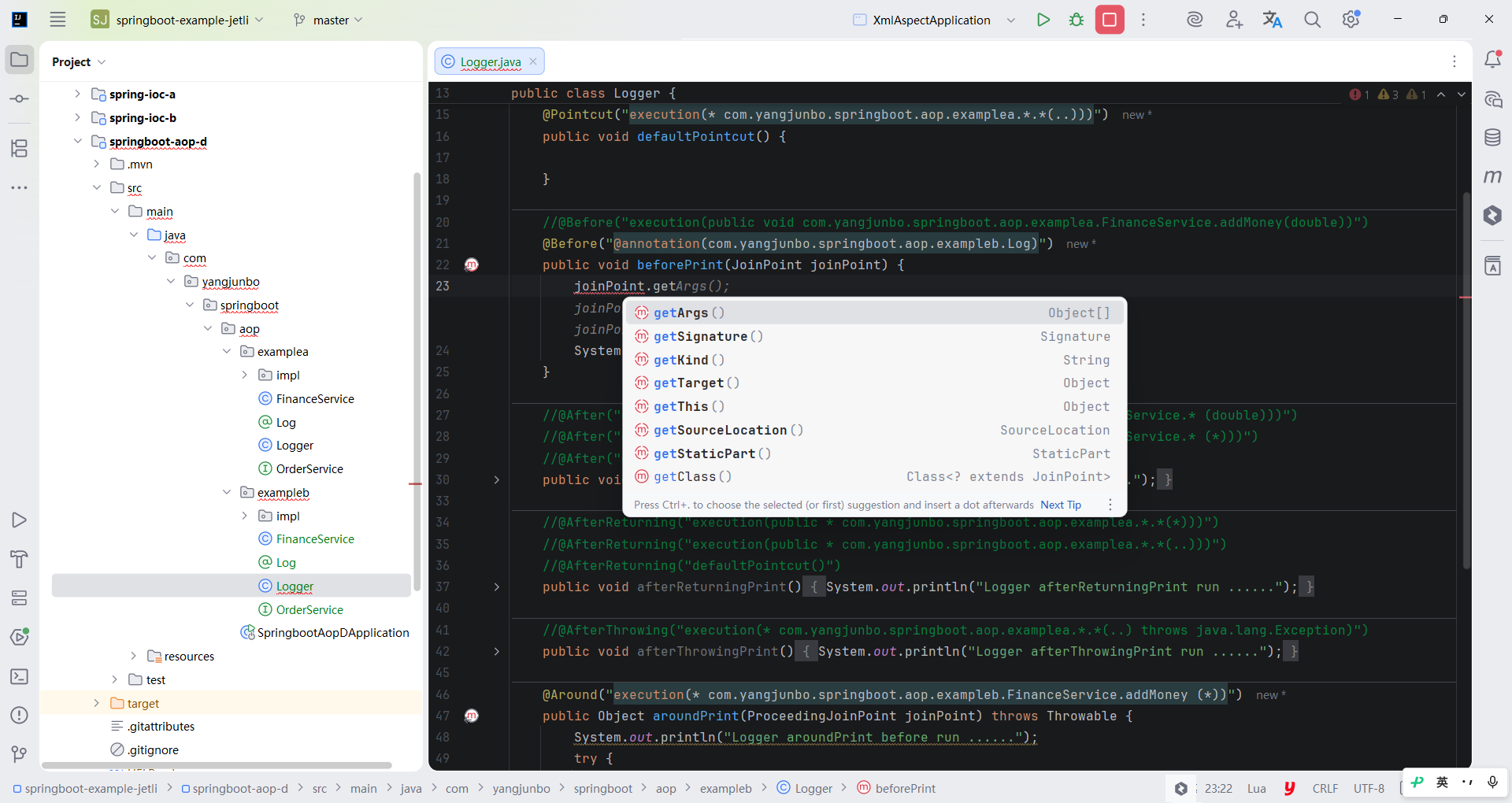1512x803 pixels.
Task: Click the gutter icon on line 22
Action: 471,265
